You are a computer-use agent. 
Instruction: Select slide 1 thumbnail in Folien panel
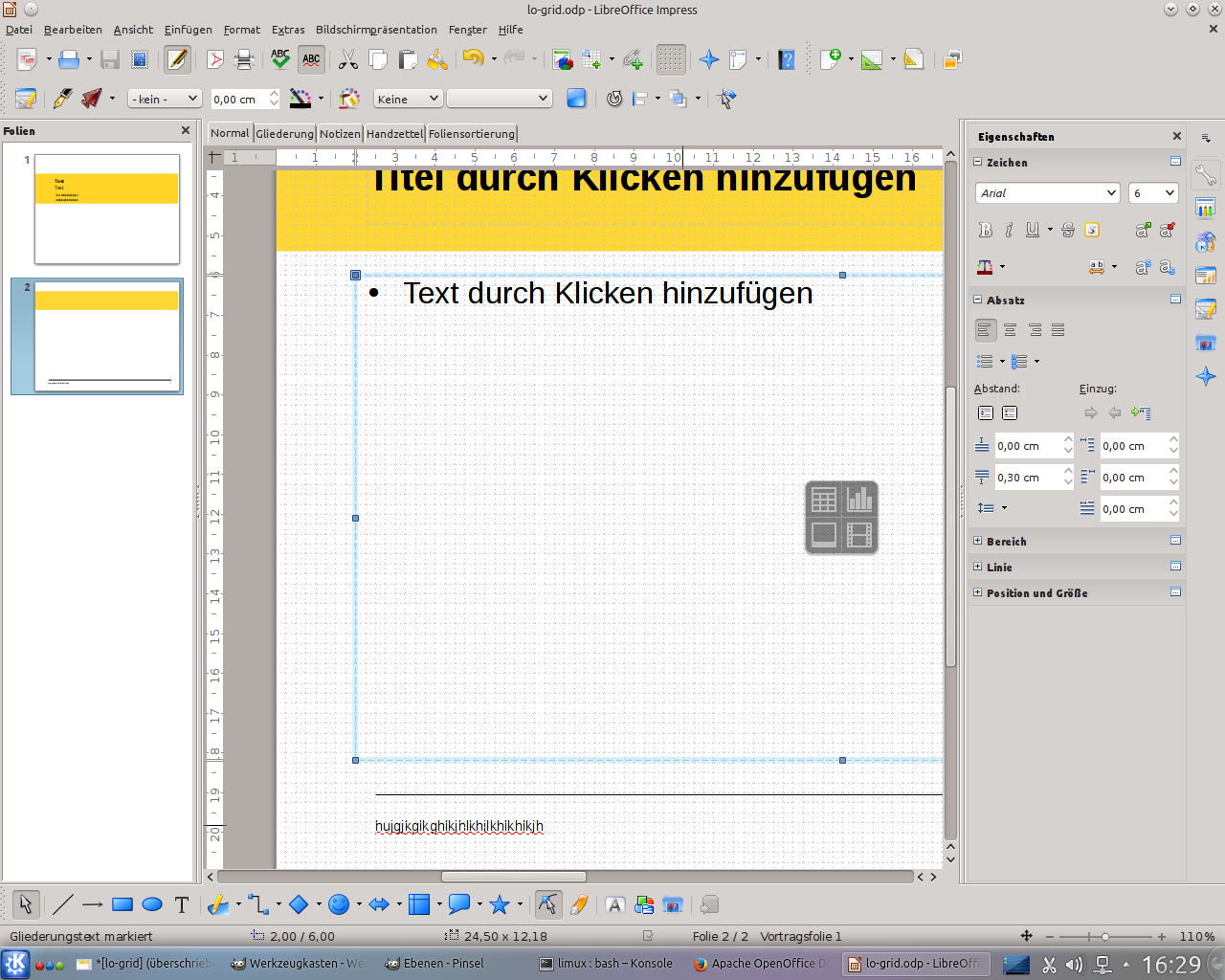[107, 209]
